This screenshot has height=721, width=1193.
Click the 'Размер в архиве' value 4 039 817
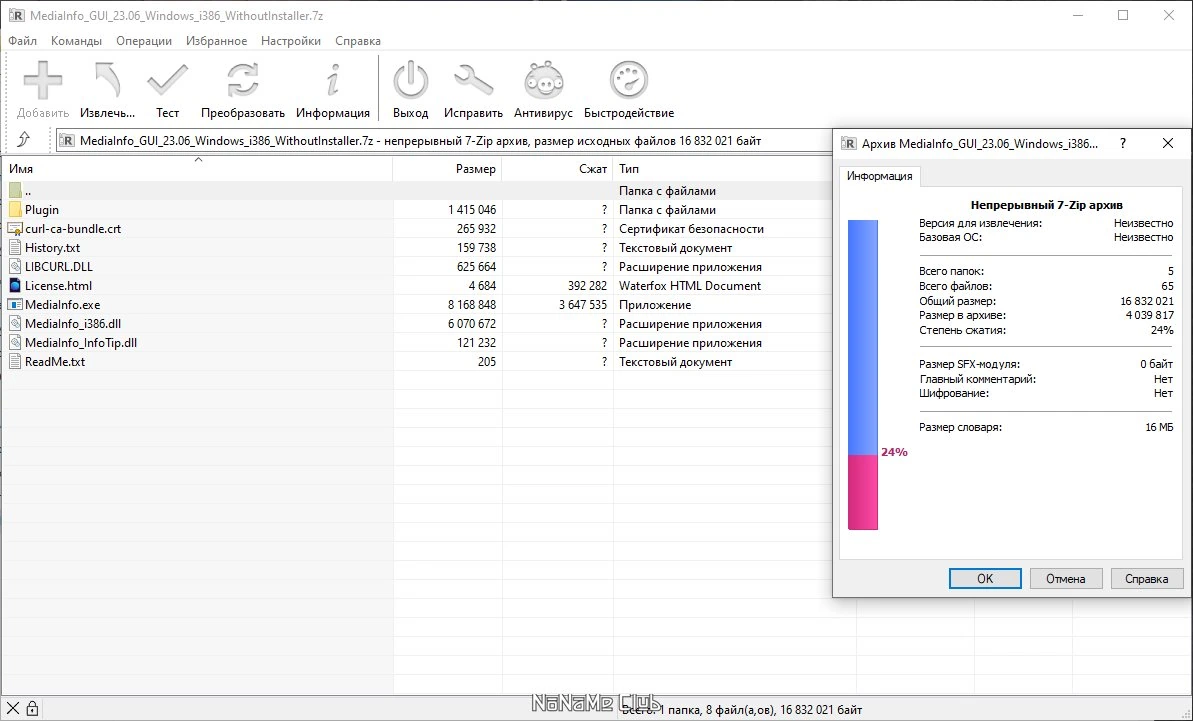pyautogui.click(x=1150, y=315)
